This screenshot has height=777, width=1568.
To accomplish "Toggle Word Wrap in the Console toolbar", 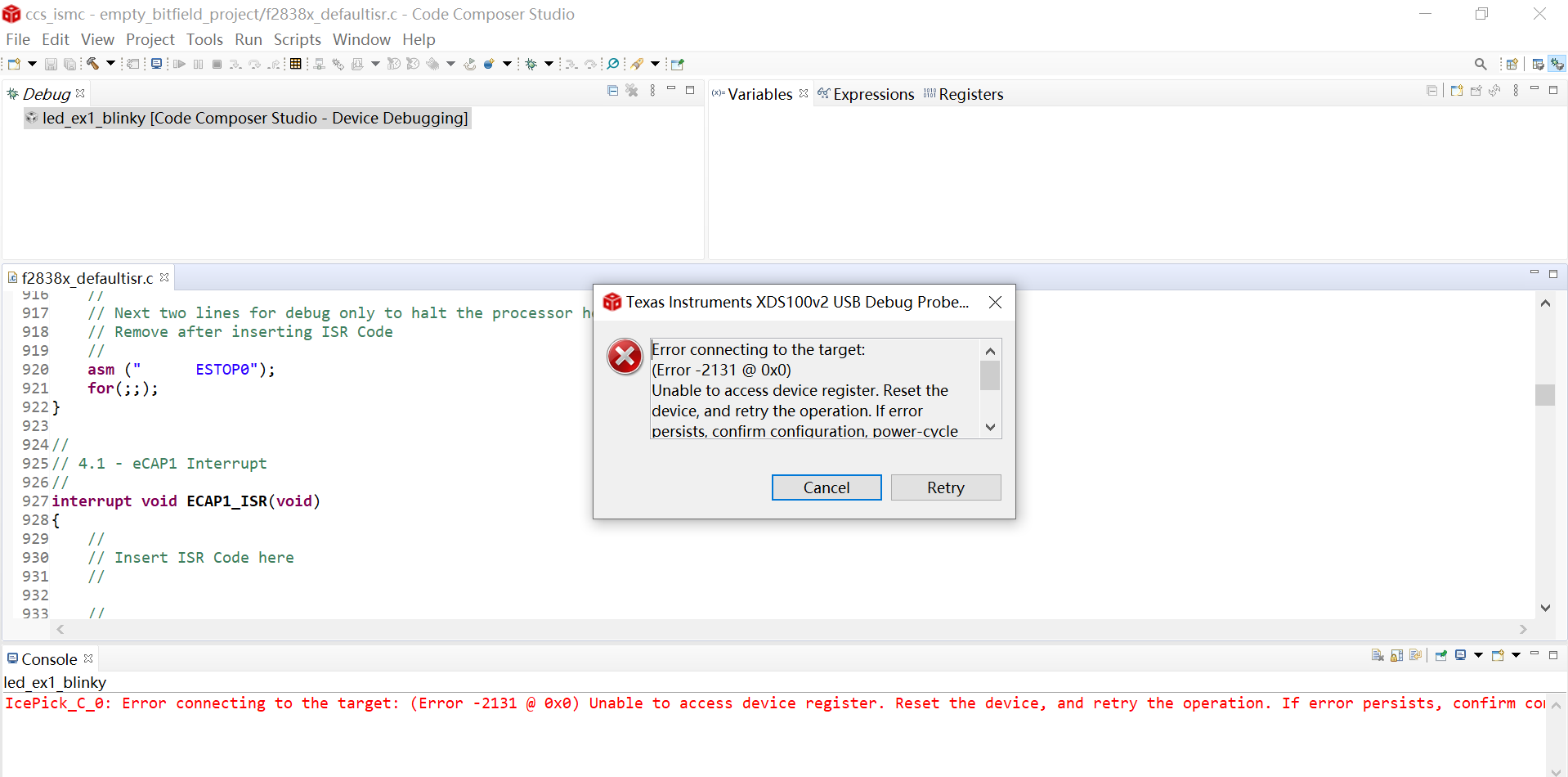I will (1416, 655).
